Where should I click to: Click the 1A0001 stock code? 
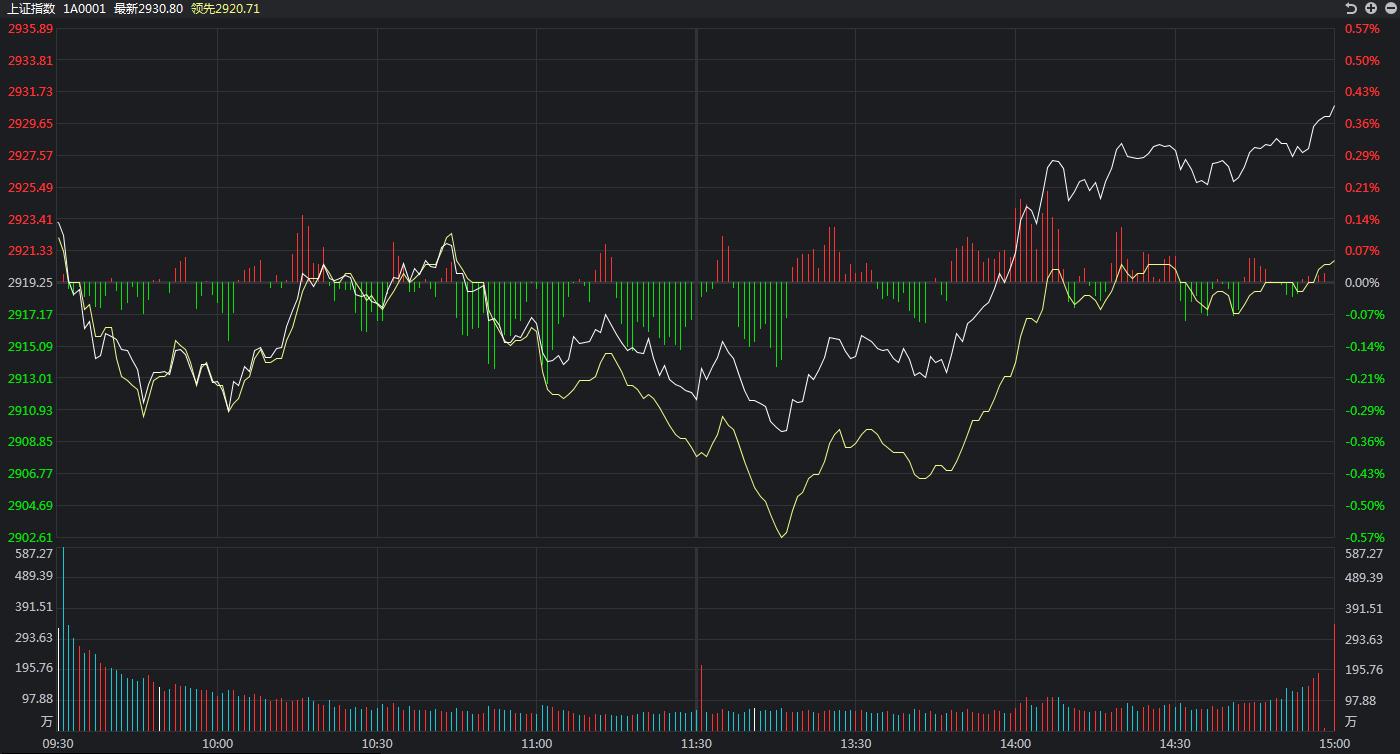point(84,8)
